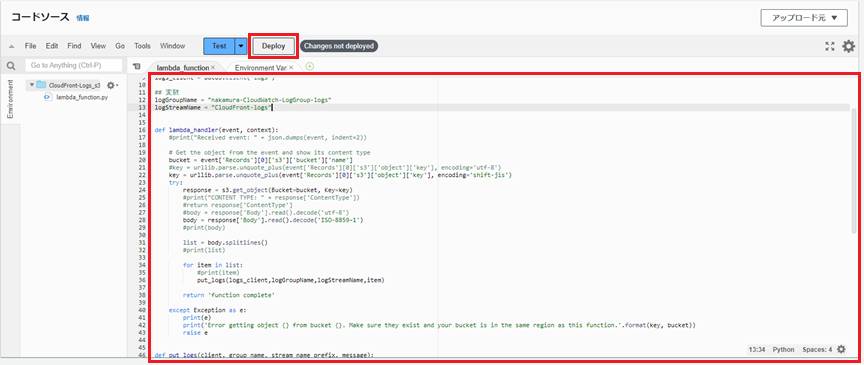Collapse the CloudFront-Logs_s3 folder arrow
Viewport: 864px width, 365px height.
pyautogui.click(x=32, y=85)
